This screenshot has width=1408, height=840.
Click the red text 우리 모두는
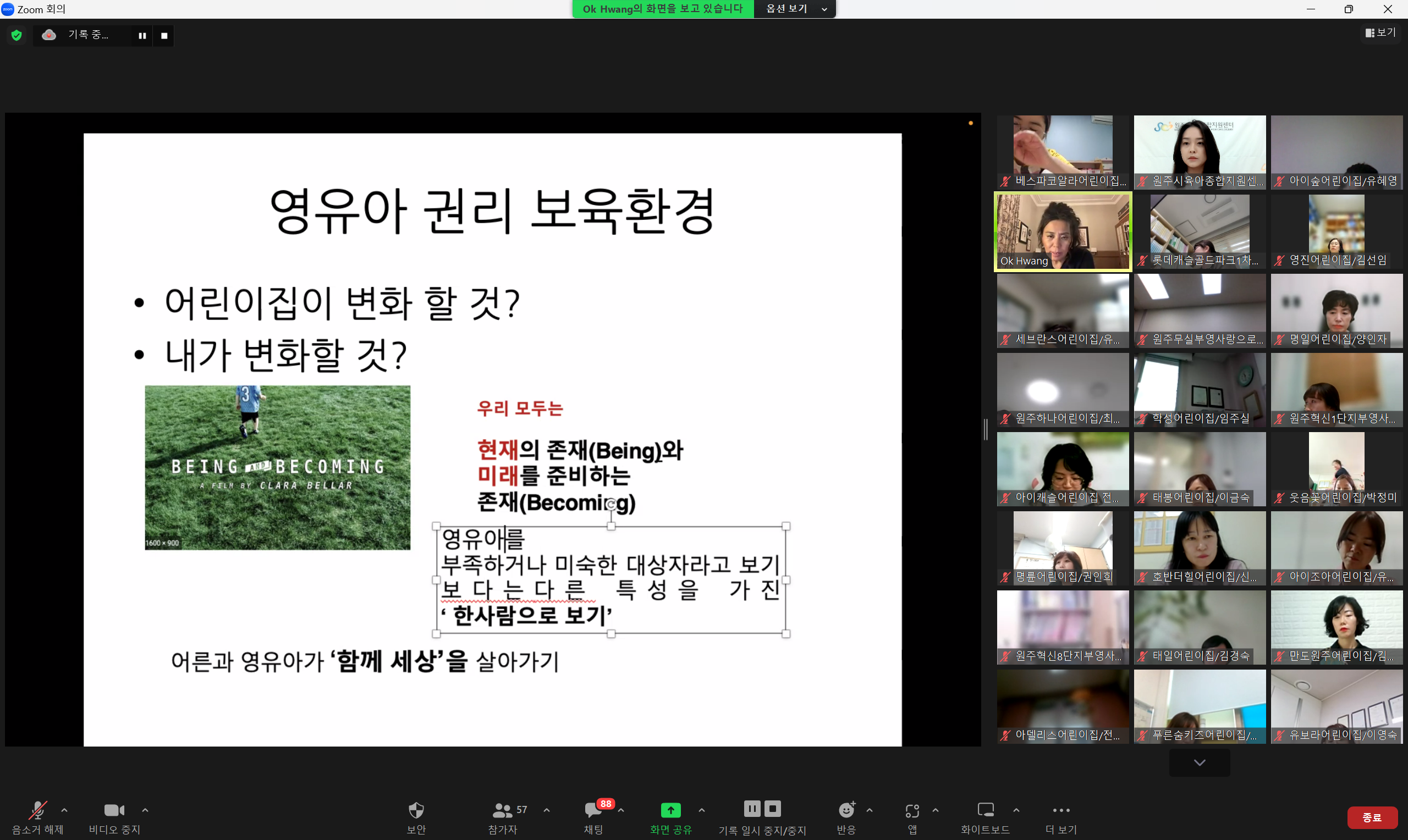520,408
